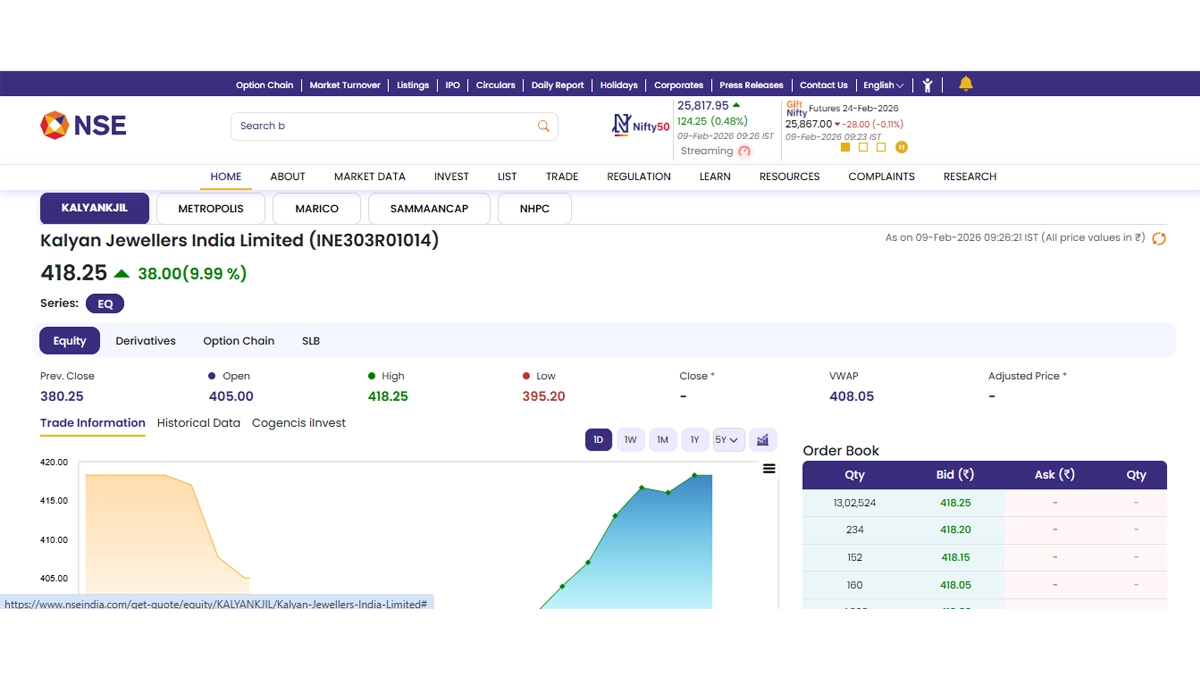Pause the index ticker carousel
Viewport: 1200px width, 675px height.
901,147
